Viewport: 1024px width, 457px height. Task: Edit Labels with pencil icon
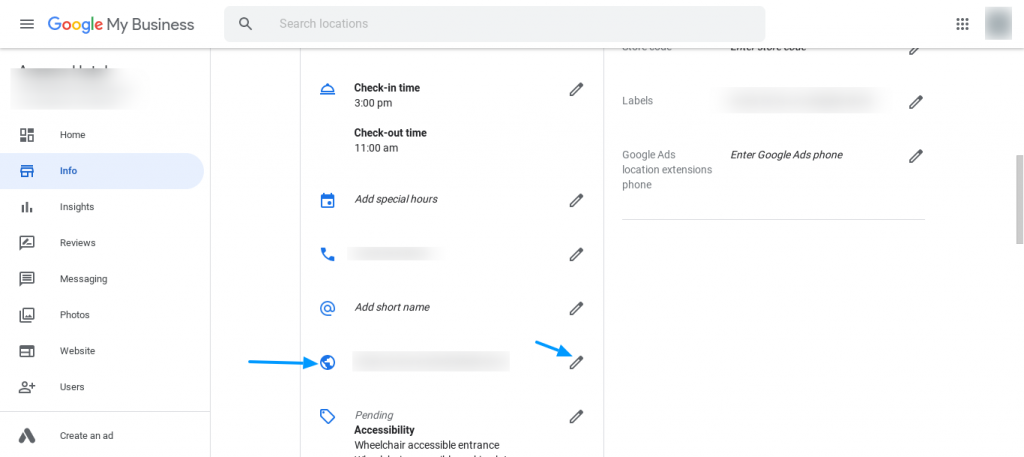(916, 102)
